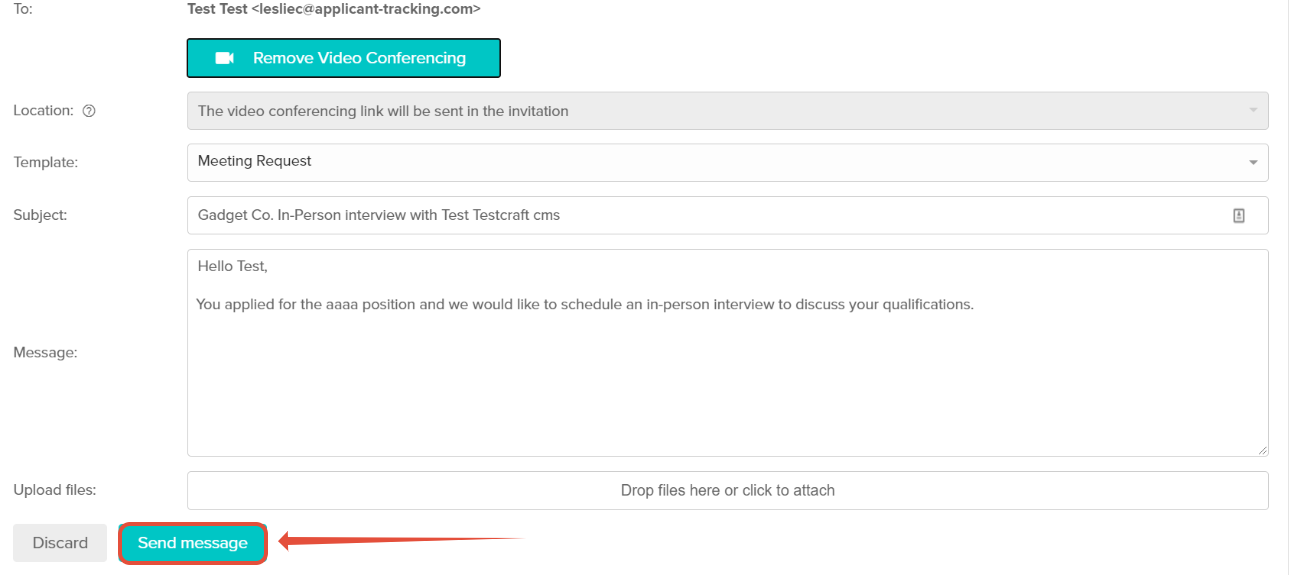Click the video camera icon
Viewport: 1291px width, 575px height.
225,58
